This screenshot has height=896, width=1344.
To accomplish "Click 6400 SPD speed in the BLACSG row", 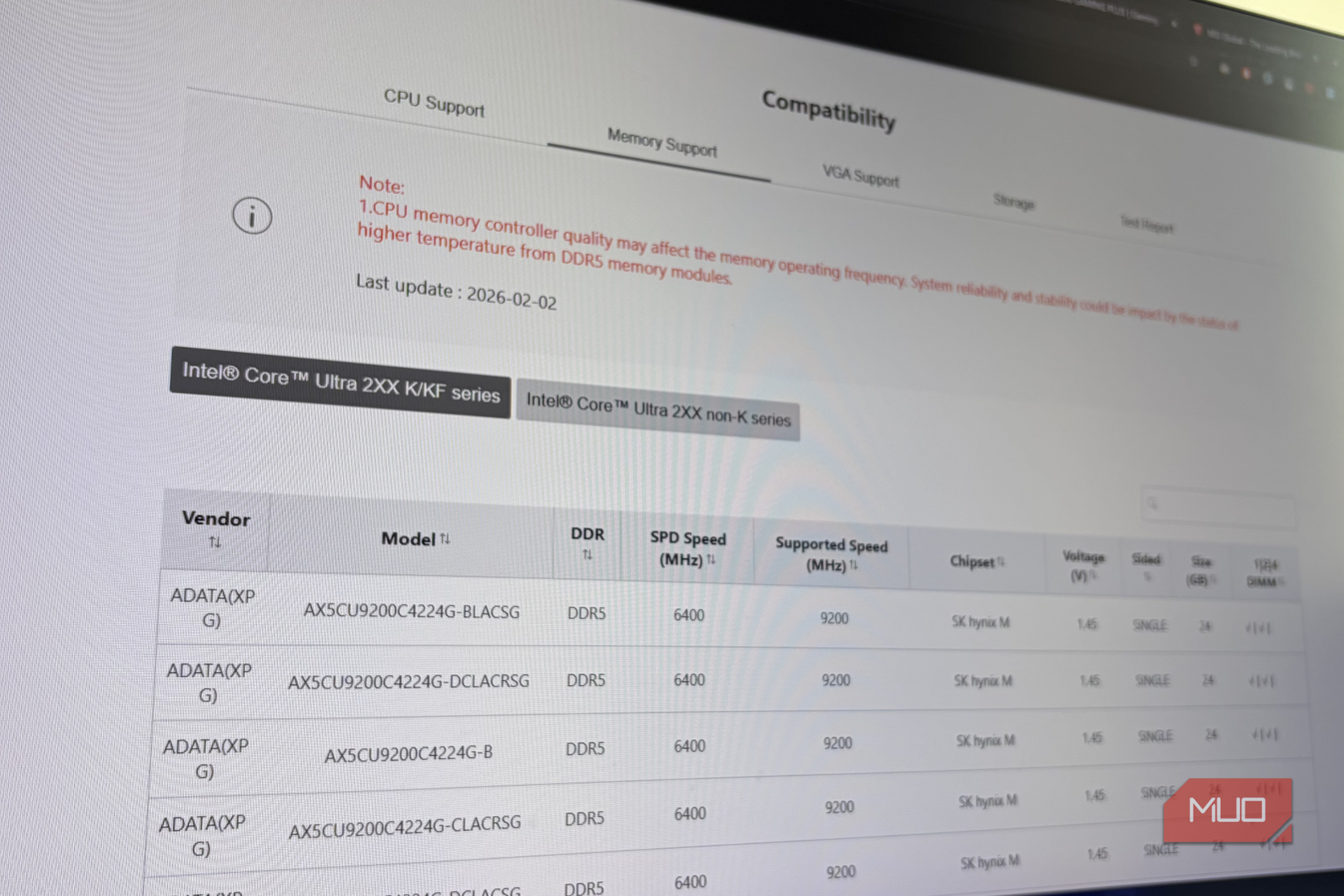I will pyautogui.click(x=688, y=615).
